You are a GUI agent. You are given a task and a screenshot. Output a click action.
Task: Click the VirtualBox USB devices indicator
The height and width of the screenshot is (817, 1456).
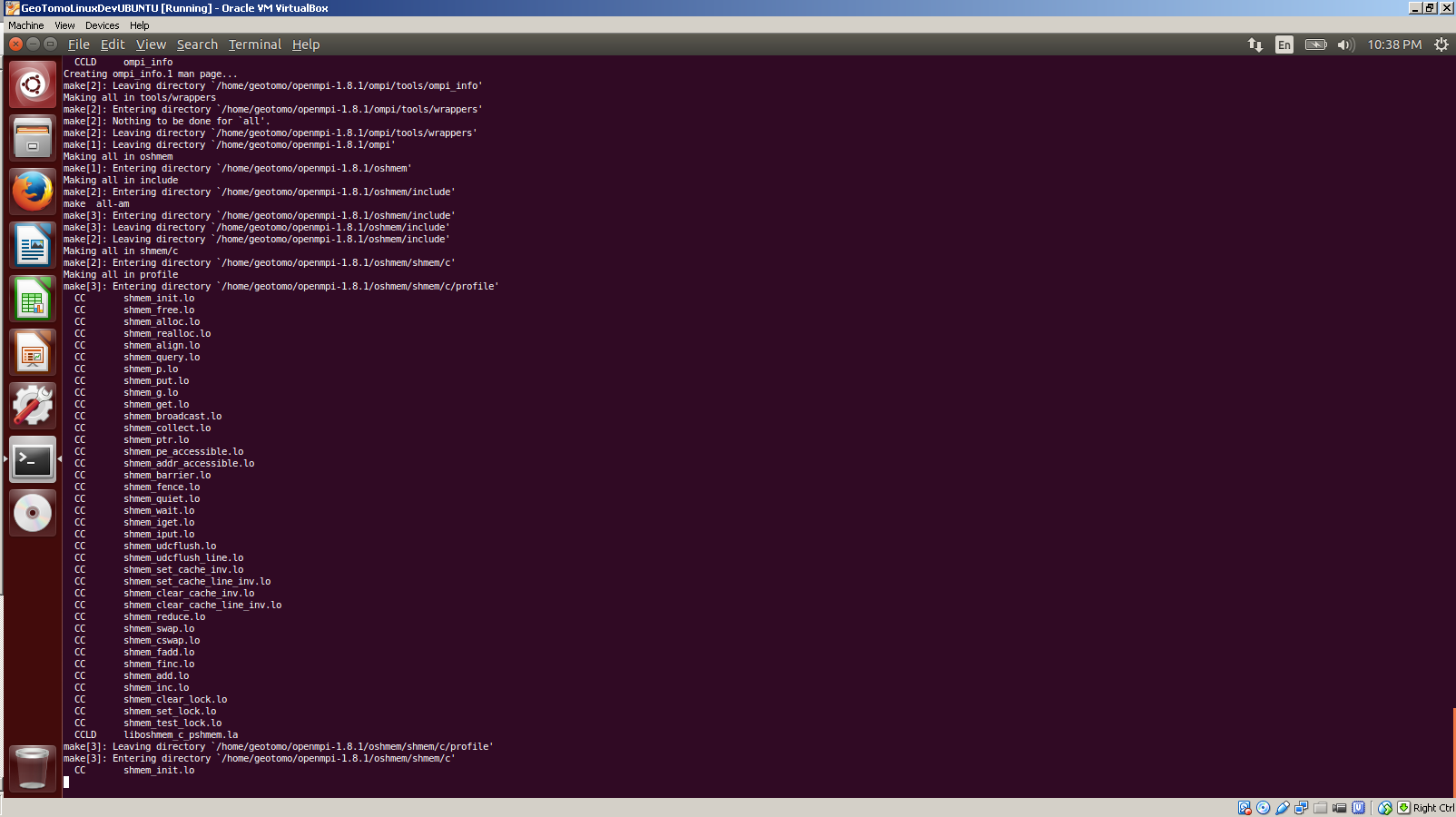(1283, 808)
